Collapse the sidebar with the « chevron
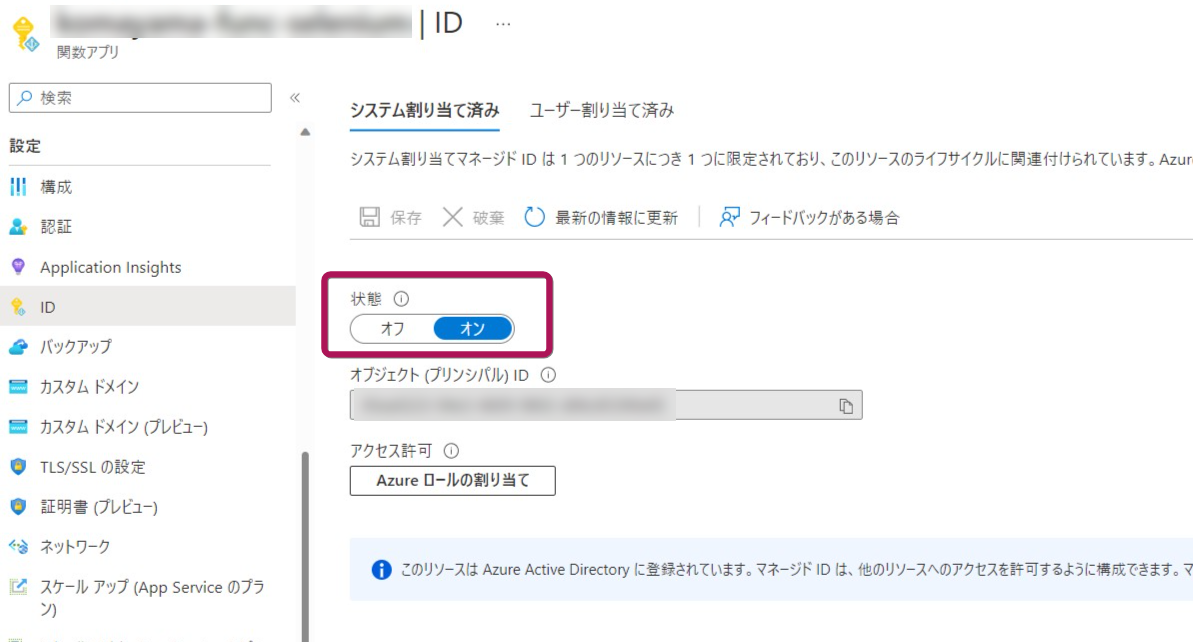This screenshot has height=642, width=1193. (295, 98)
